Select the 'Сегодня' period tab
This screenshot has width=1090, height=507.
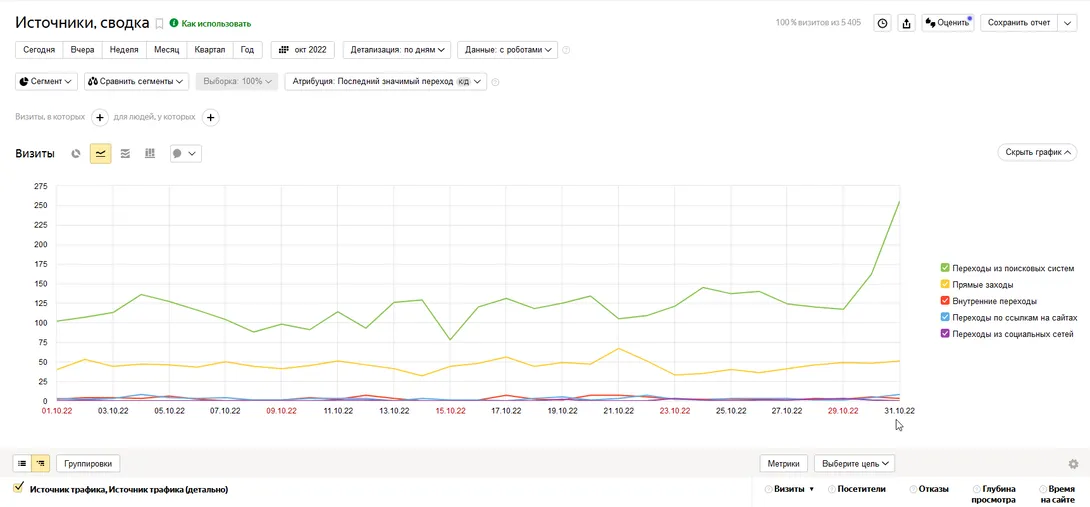(x=39, y=50)
